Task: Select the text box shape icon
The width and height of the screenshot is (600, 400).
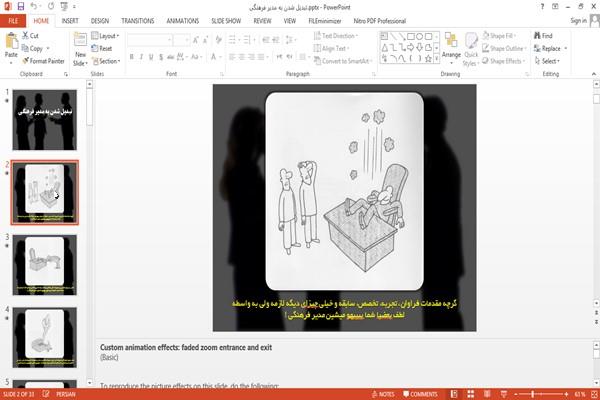Action: 385,36
